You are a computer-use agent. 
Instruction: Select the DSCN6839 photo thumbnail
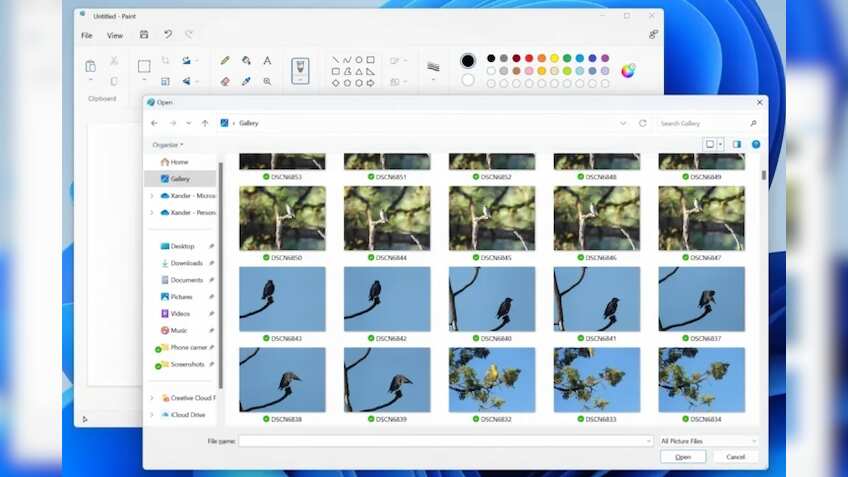pos(387,380)
